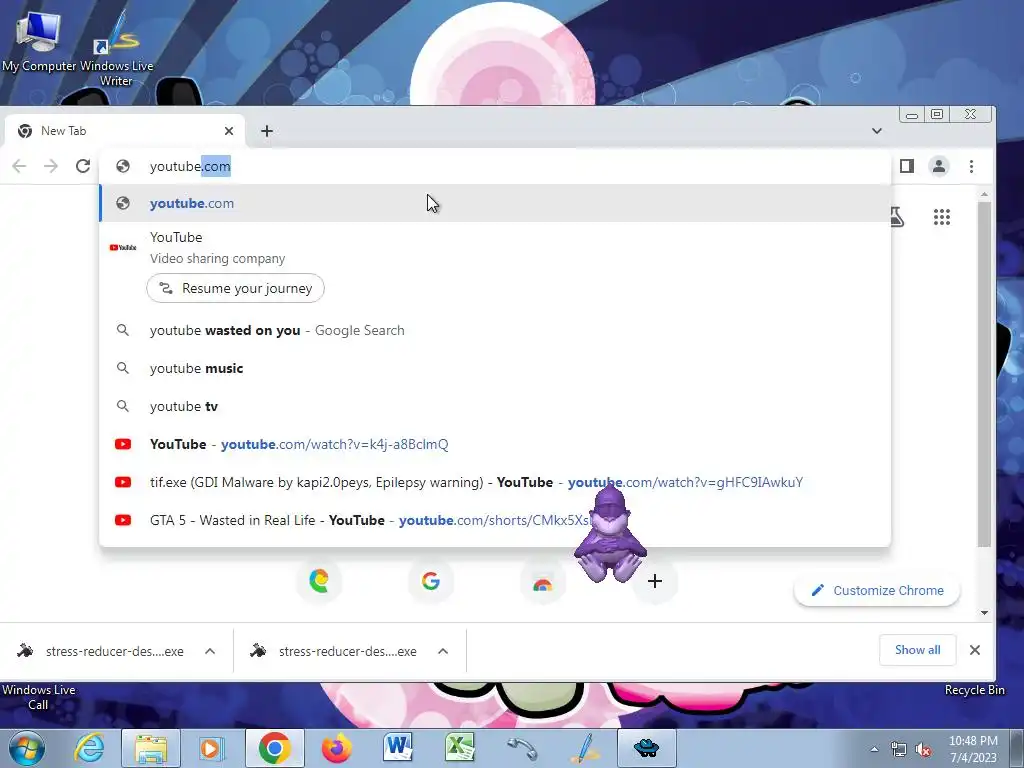Viewport: 1024px width, 768px height.
Task: Select the Windows Live Call desktop icon
Action: (x=38, y=697)
